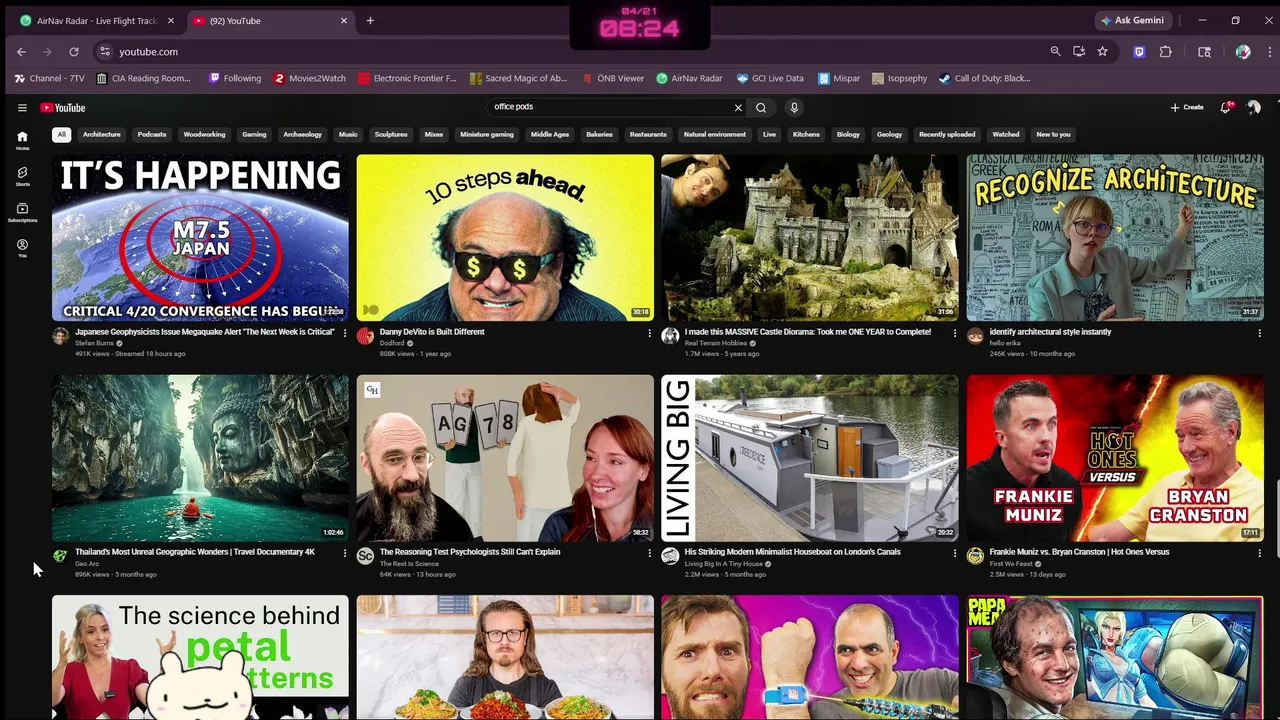Click the YouTube search box
The width and height of the screenshot is (1280, 720).
click(x=610, y=108)
